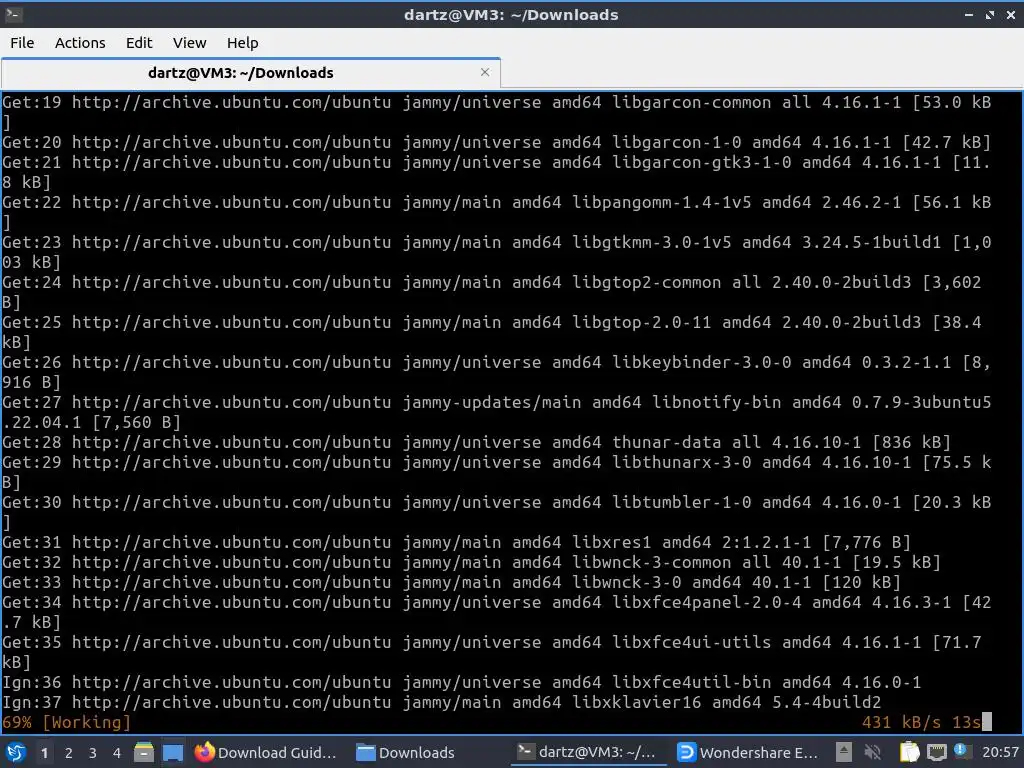Switch to the Wondershare EdrawMax window
Screen dimensions: 1024x768
(748, 752)
